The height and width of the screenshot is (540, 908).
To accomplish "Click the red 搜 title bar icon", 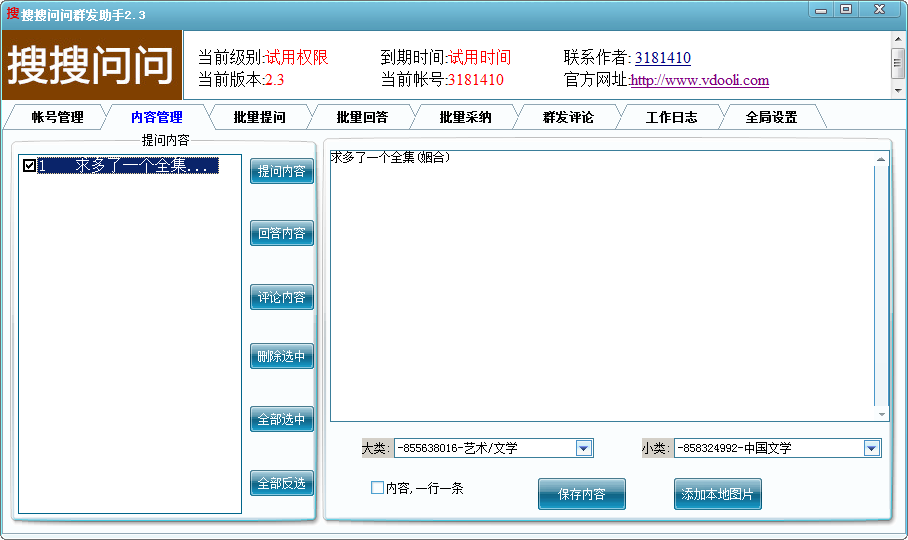I will tap(12, 14).
